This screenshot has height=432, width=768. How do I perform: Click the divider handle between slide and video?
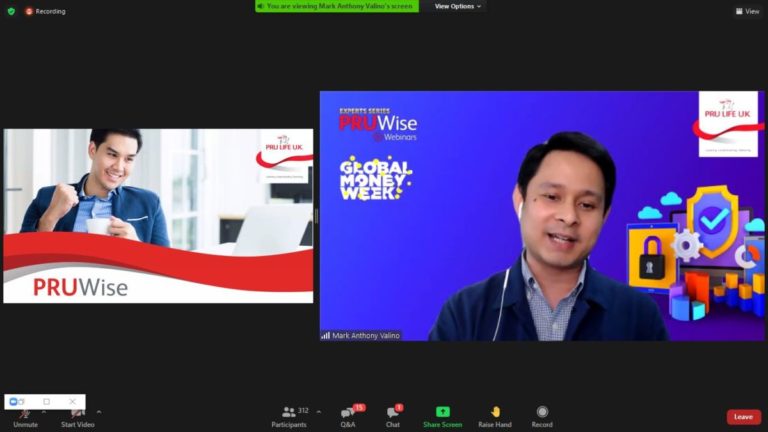(316, 216)
